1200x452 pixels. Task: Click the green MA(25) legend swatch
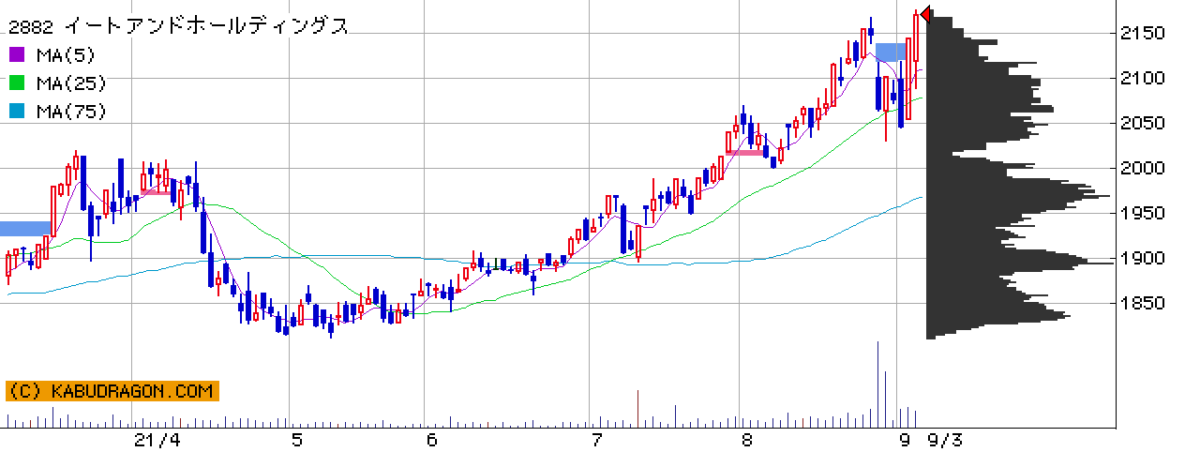click(16, 83)
